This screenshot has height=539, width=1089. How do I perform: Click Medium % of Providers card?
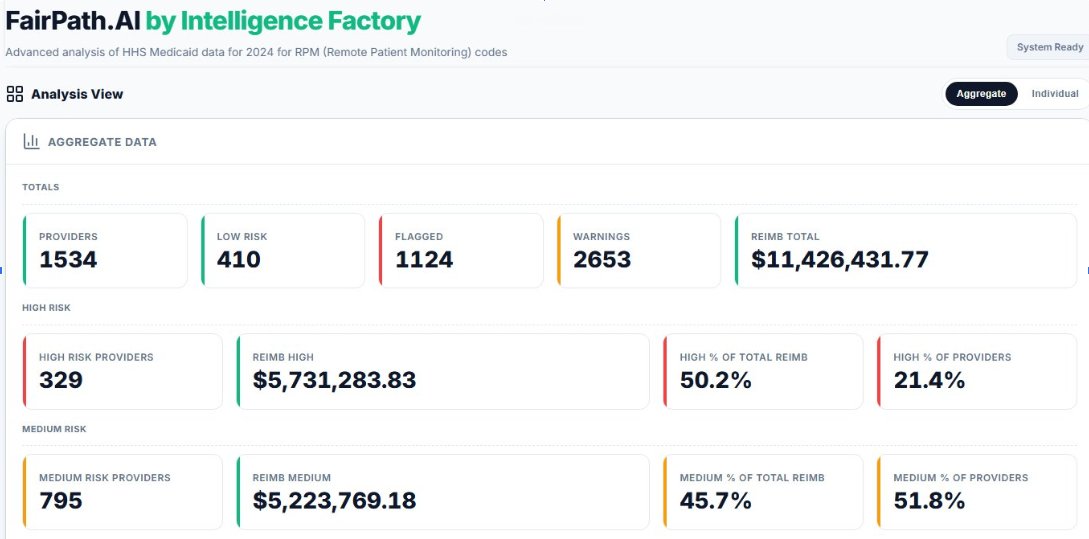click(977, 492)
